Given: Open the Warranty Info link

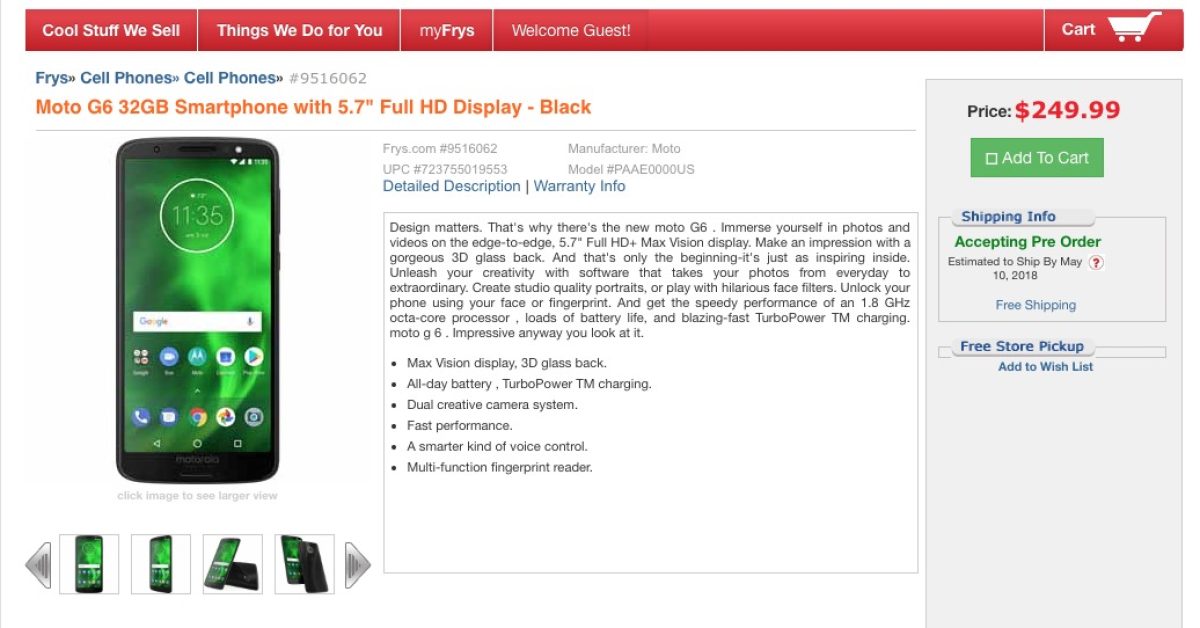Looking at the screenshot, I should [580, 186].
